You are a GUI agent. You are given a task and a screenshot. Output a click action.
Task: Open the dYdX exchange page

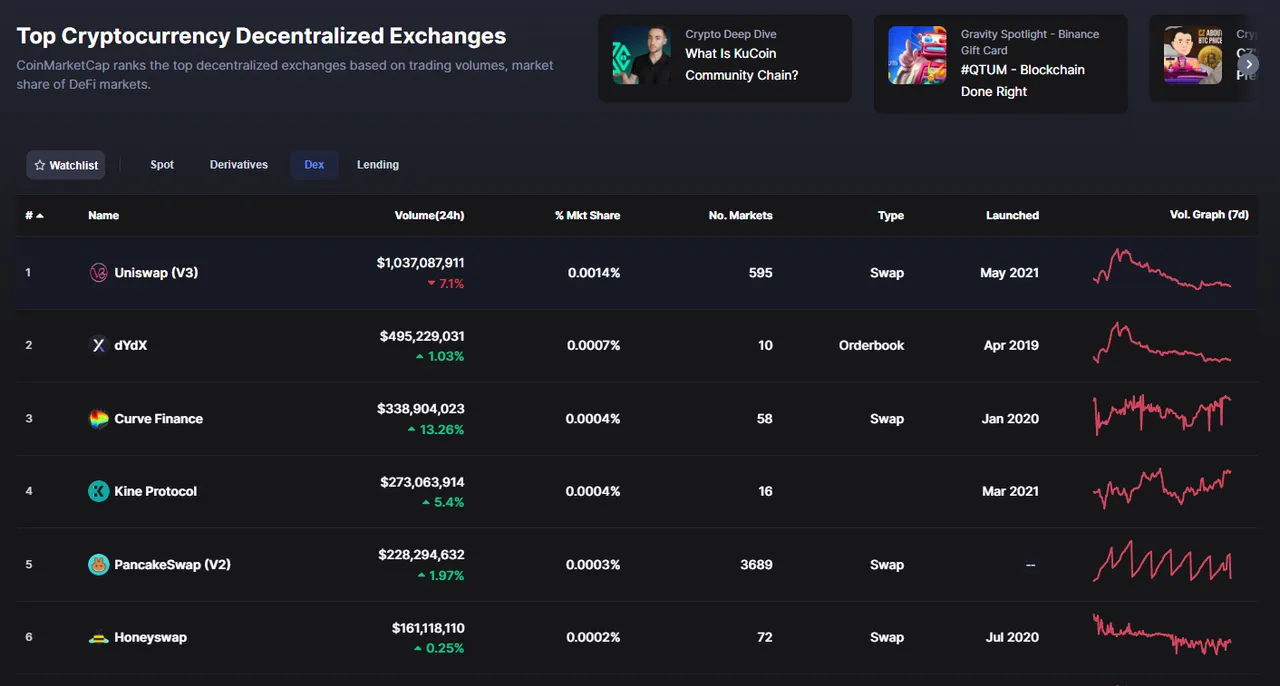pyautogui.click(x=130, y=345)
